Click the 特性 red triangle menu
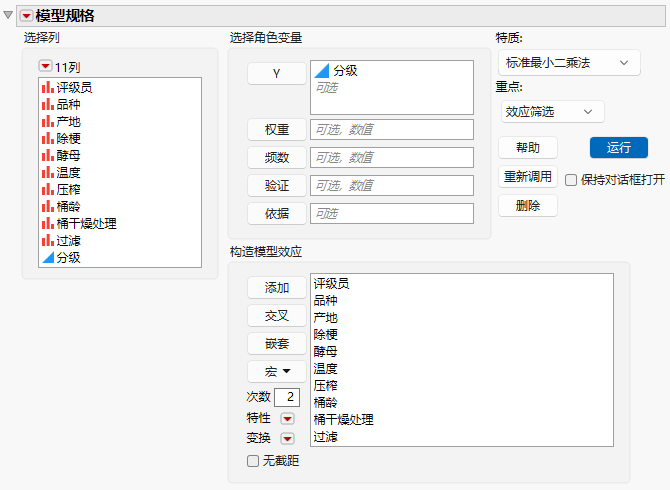The width and height of the screenshot is (670, 490). point(287,419)
